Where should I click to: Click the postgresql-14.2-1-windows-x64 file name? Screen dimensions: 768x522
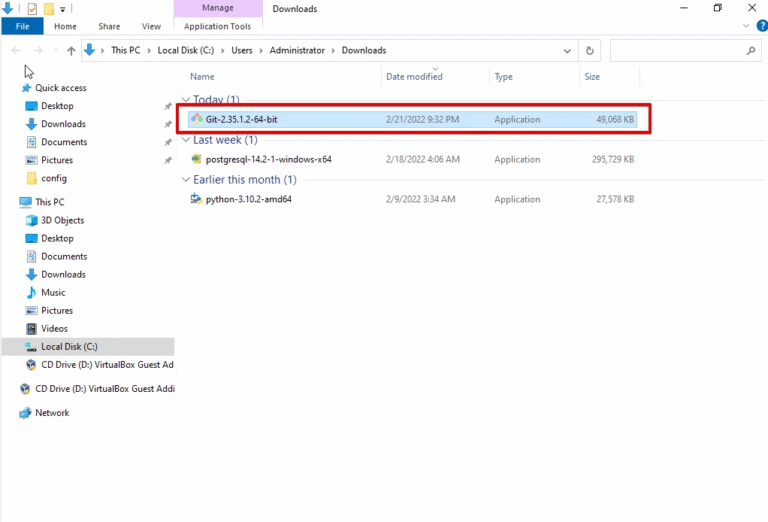tap(268, 160)
